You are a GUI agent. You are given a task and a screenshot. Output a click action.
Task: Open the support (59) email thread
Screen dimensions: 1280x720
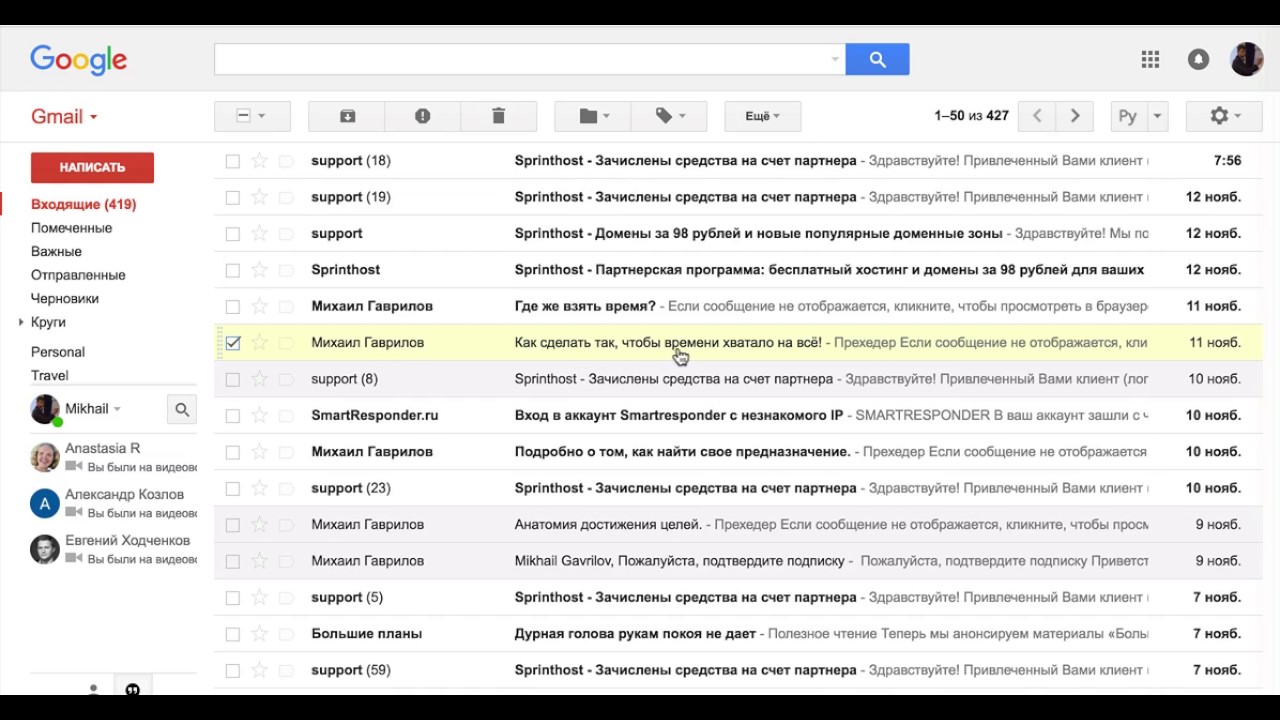[x=738, y=670]
